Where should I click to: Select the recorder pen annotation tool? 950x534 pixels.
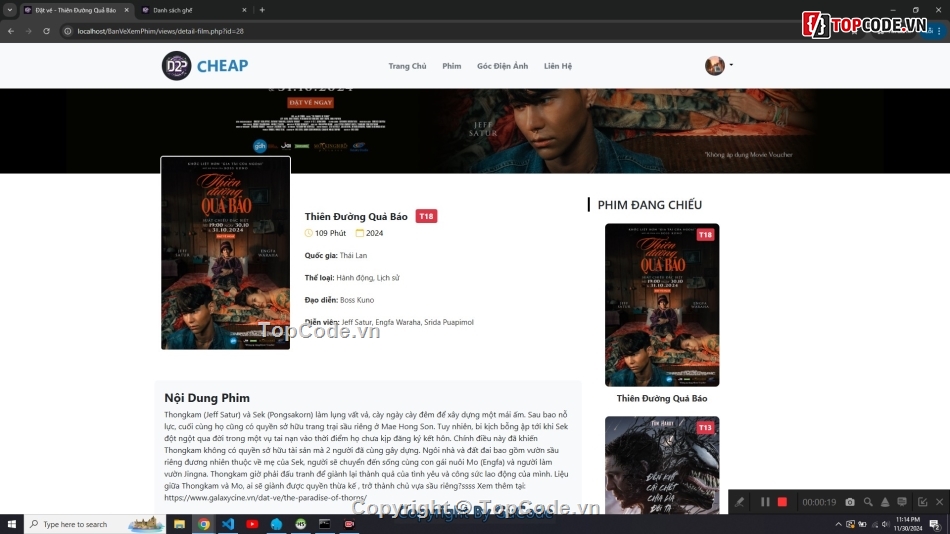[740, 502]
